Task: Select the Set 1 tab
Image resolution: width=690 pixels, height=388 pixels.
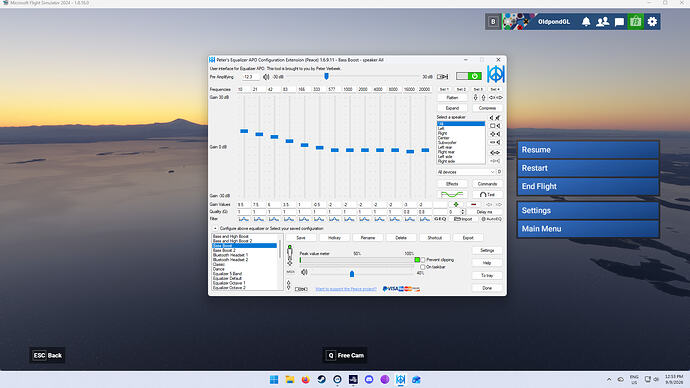Action: coord(444,89)
